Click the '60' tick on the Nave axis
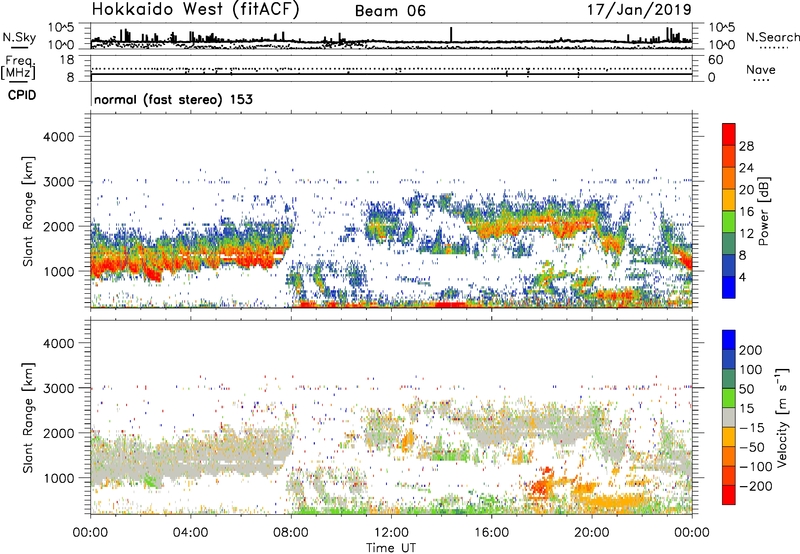The width and height of the screenshot is (800, 554). coord(715,60)
